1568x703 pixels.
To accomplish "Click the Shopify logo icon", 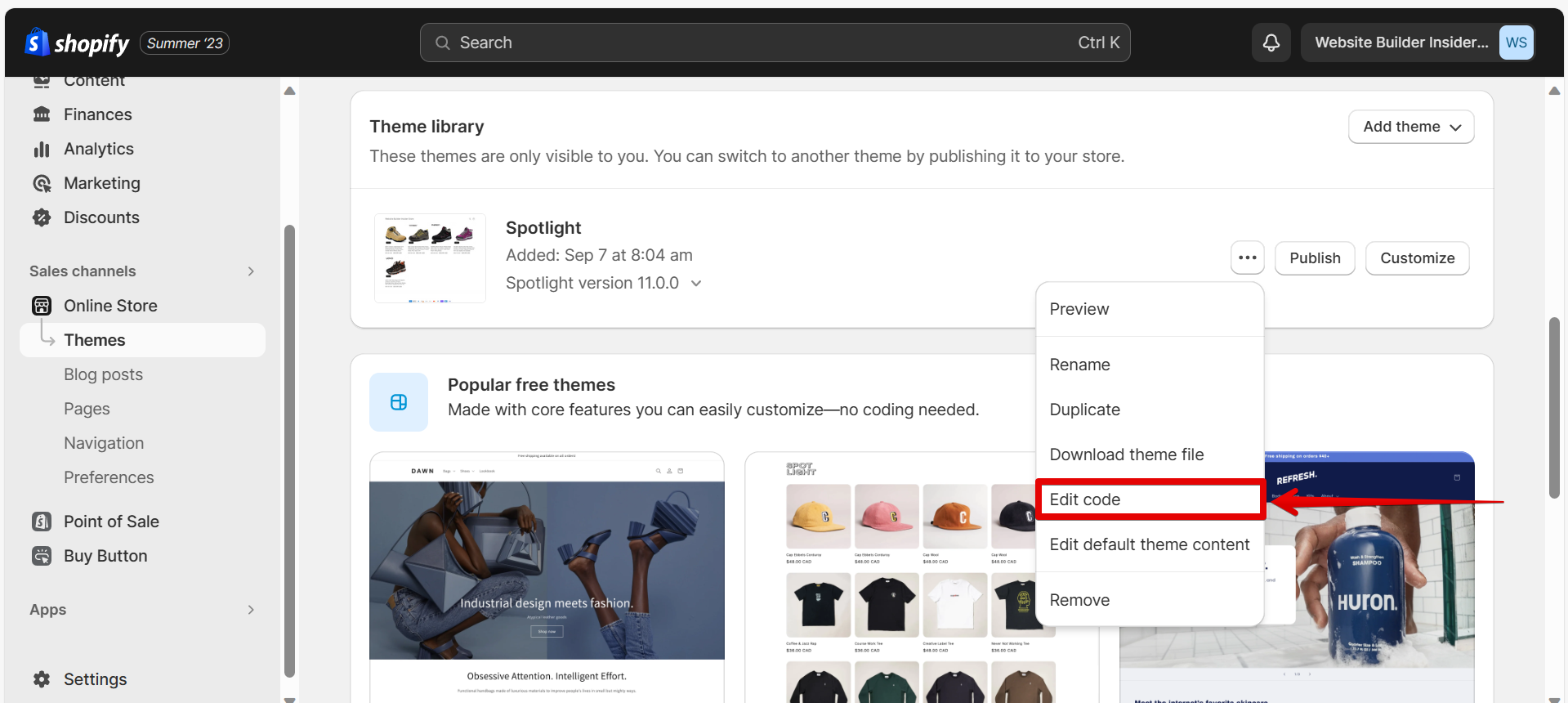I will (x=36, y=43).
